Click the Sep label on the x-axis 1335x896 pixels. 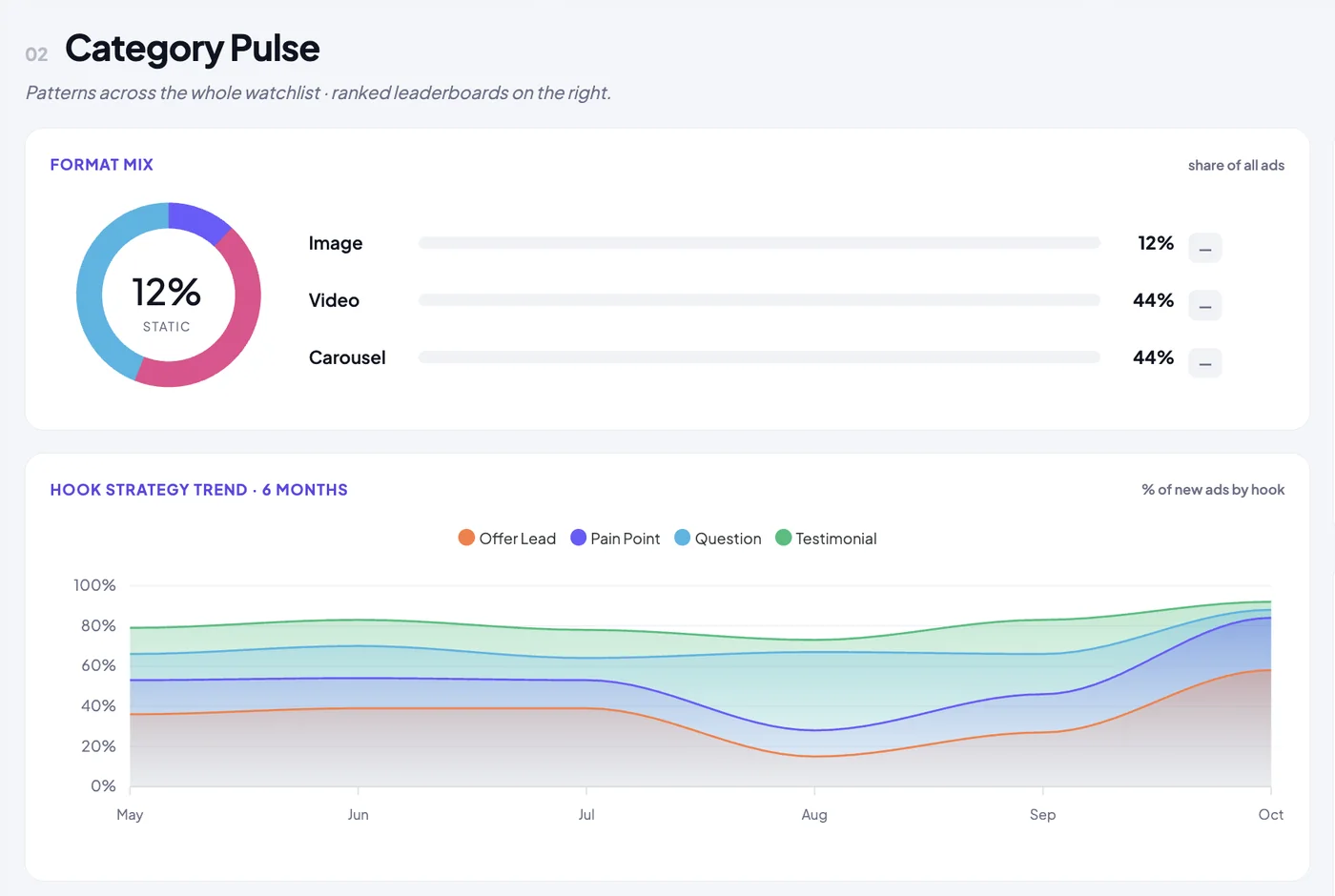click(x=1042, y=815)
